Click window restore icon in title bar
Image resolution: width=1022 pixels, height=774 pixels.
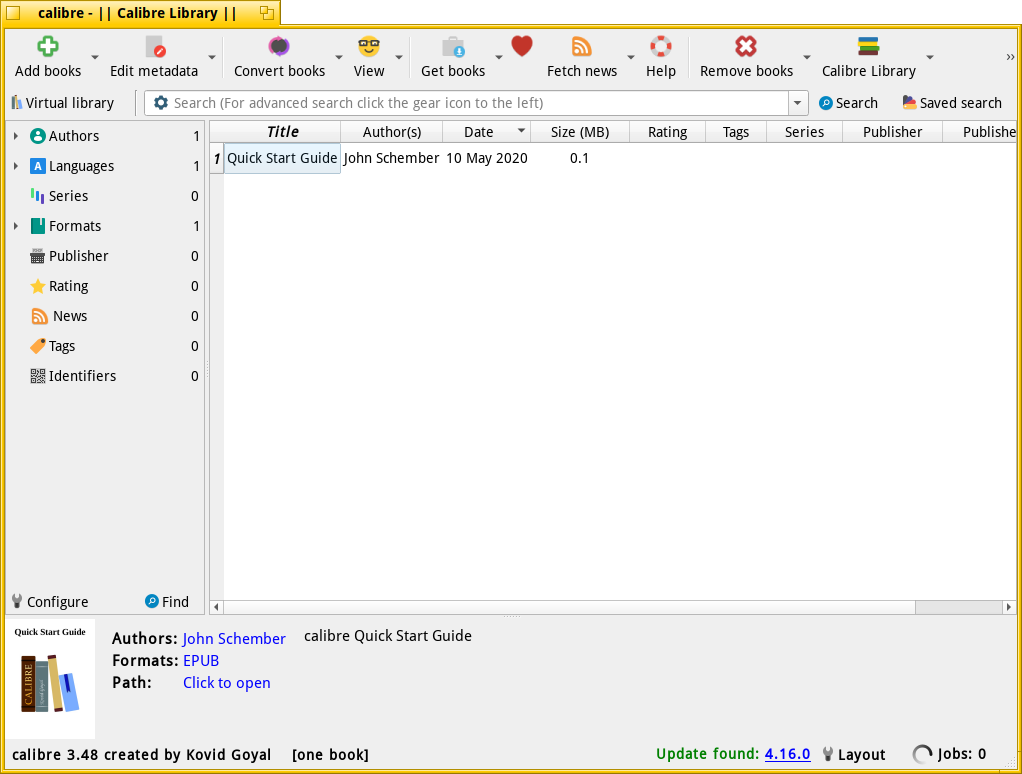coord(267,13)
